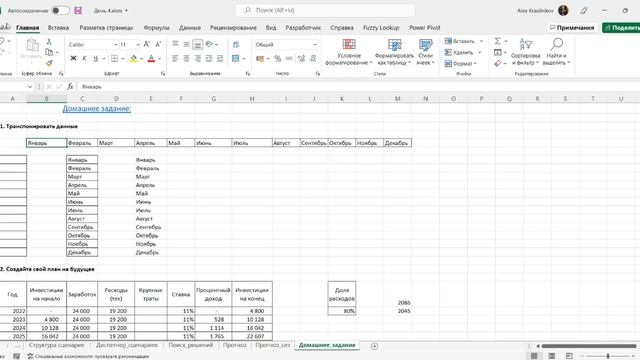
Task: Open Условное форматирование menu
Action: coord(349,52)
